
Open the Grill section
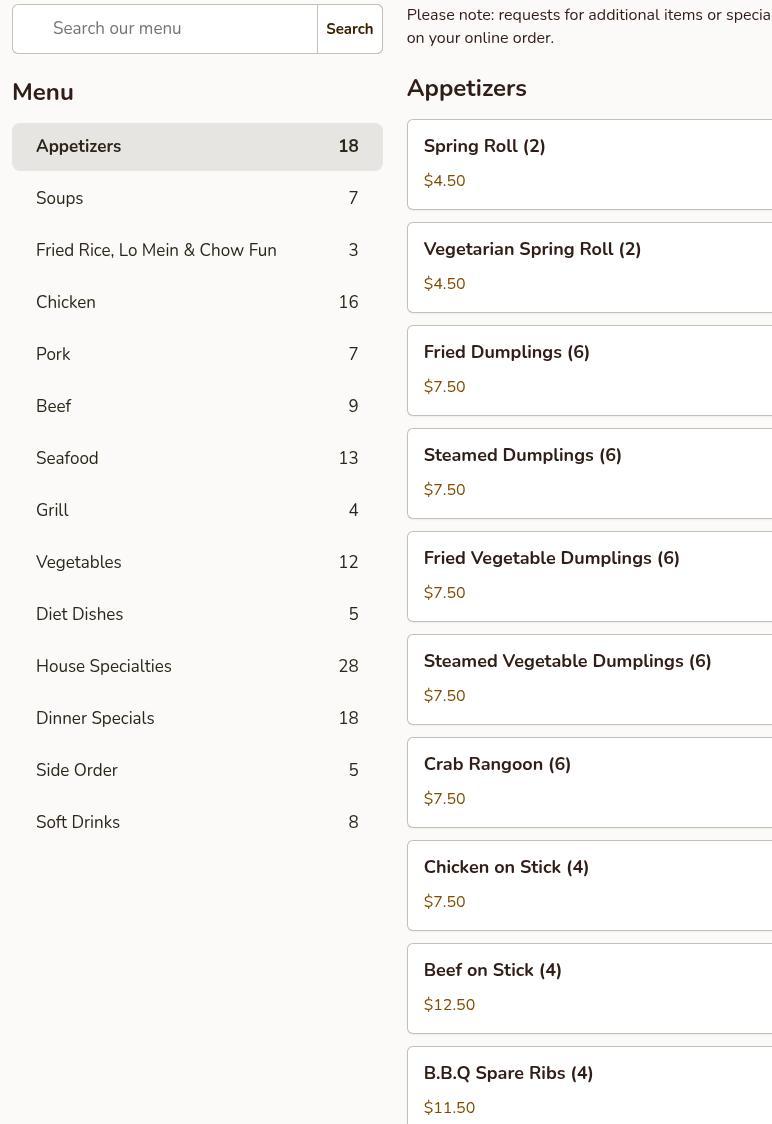(197, 510)
